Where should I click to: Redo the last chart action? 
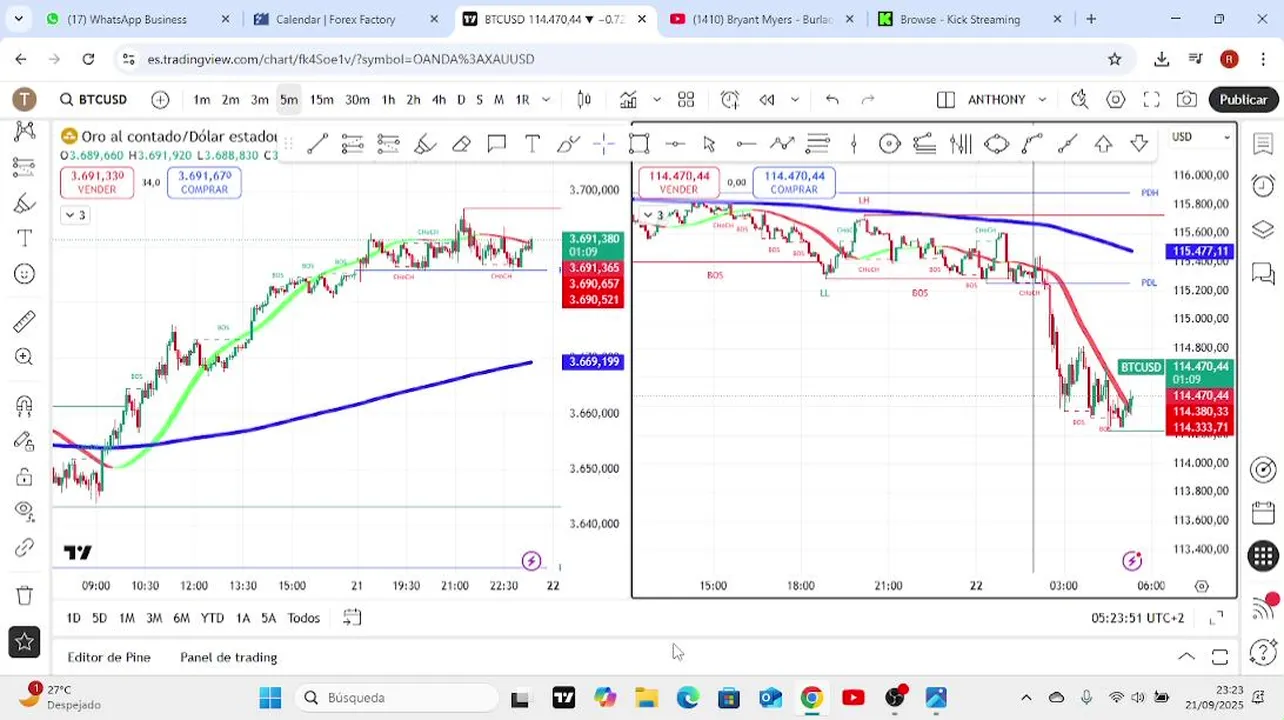point(868,99)
